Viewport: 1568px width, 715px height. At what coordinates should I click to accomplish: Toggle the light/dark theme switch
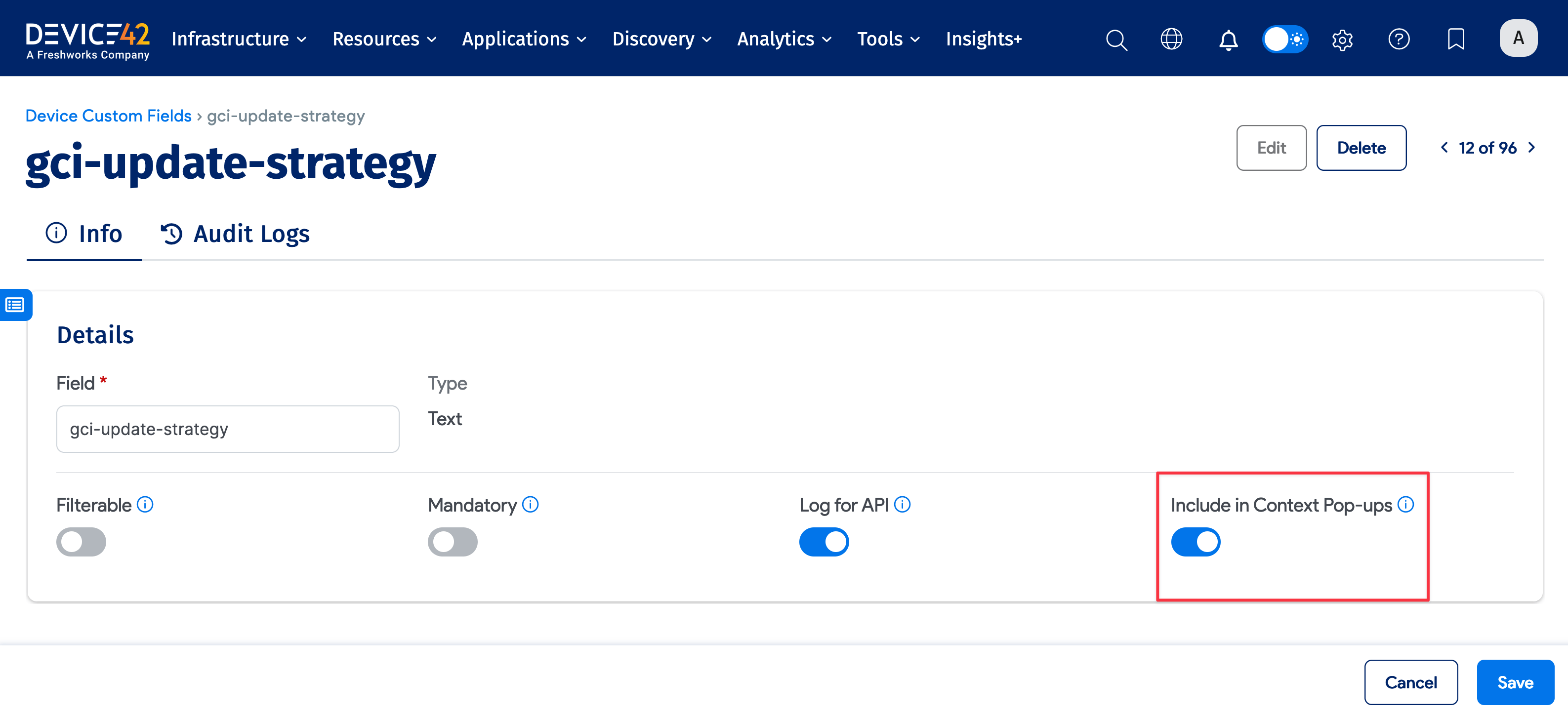[1285, 40]
